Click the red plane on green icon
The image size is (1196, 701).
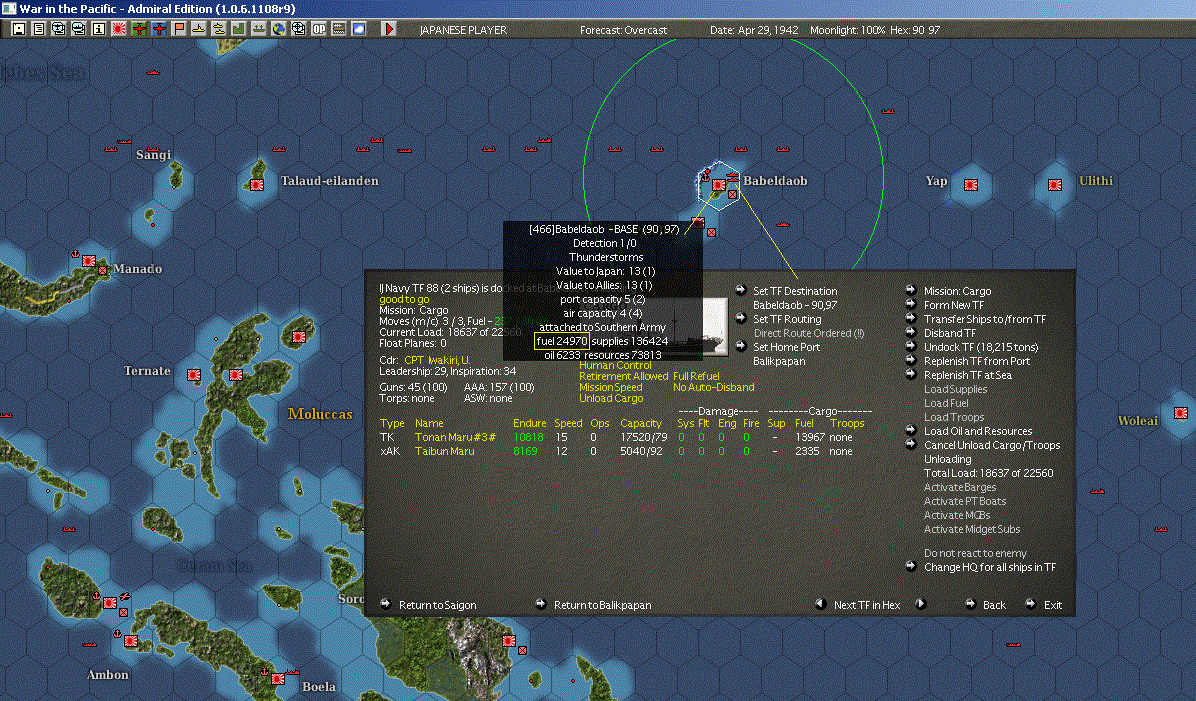(x=139, y=29)
